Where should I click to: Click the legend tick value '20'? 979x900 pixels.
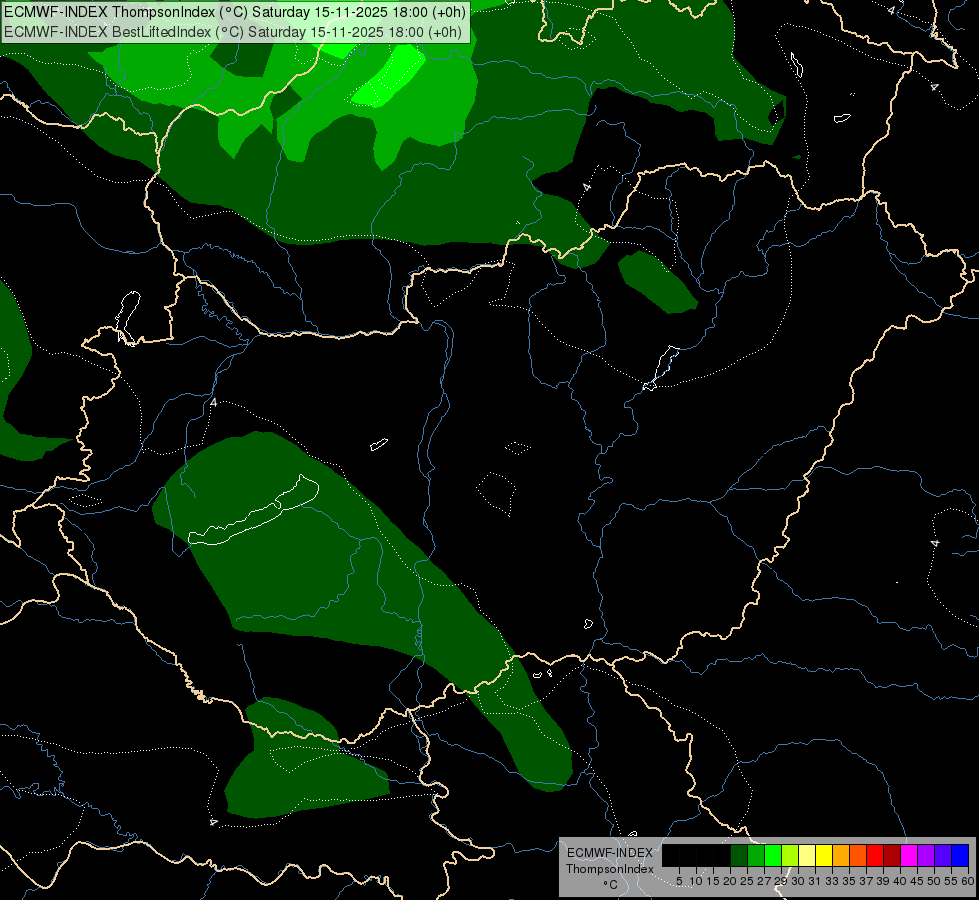coord(729,881)
